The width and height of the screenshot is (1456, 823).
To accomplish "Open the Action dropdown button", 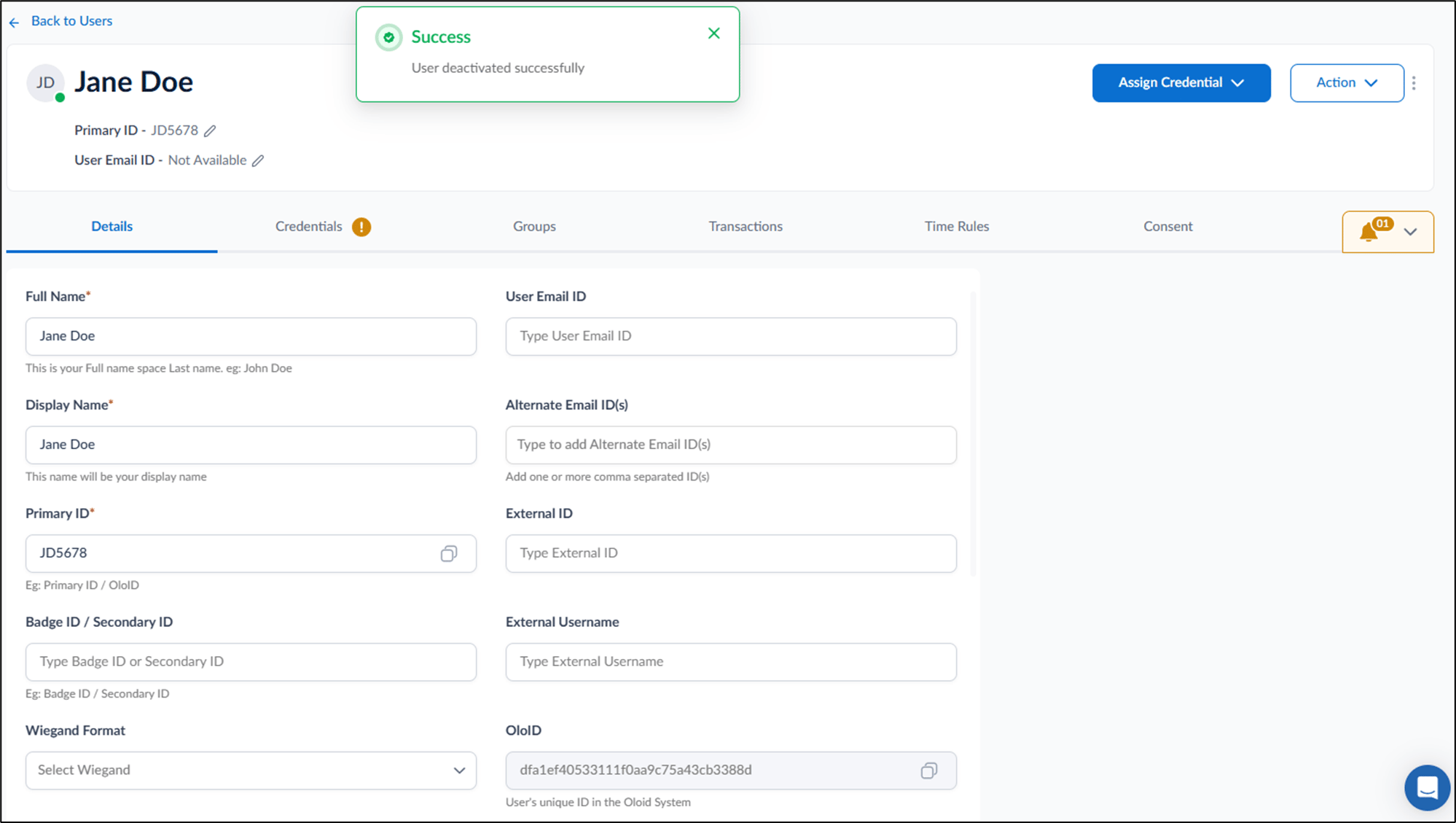I will (1346, 83).
